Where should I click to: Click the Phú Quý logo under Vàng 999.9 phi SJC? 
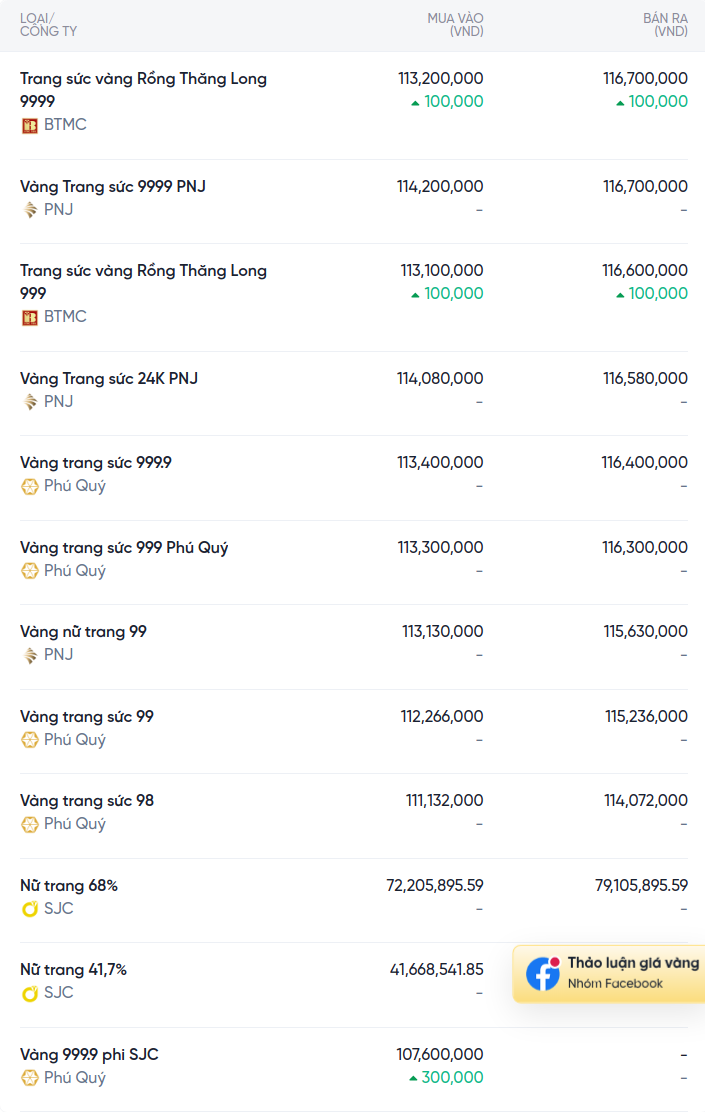[x=29, y=1078]
